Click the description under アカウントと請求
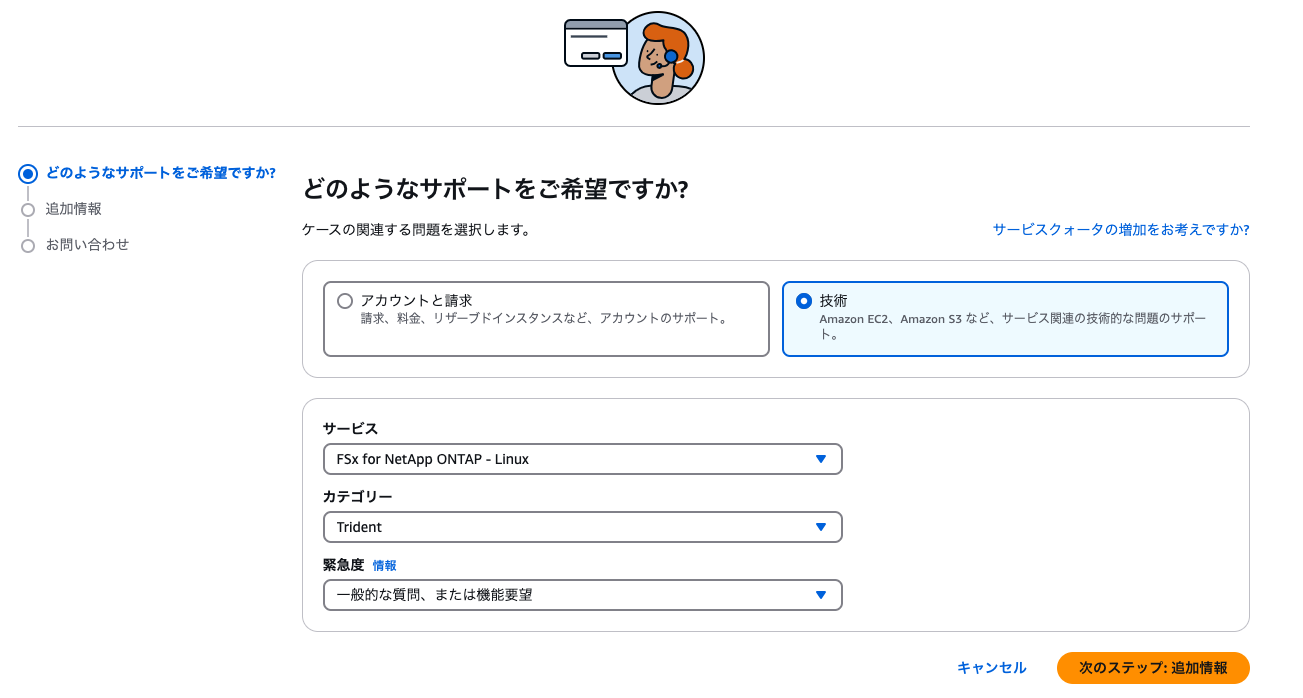Image resolution: width=1303 pixels, height=698 pixels. (547, 319)
